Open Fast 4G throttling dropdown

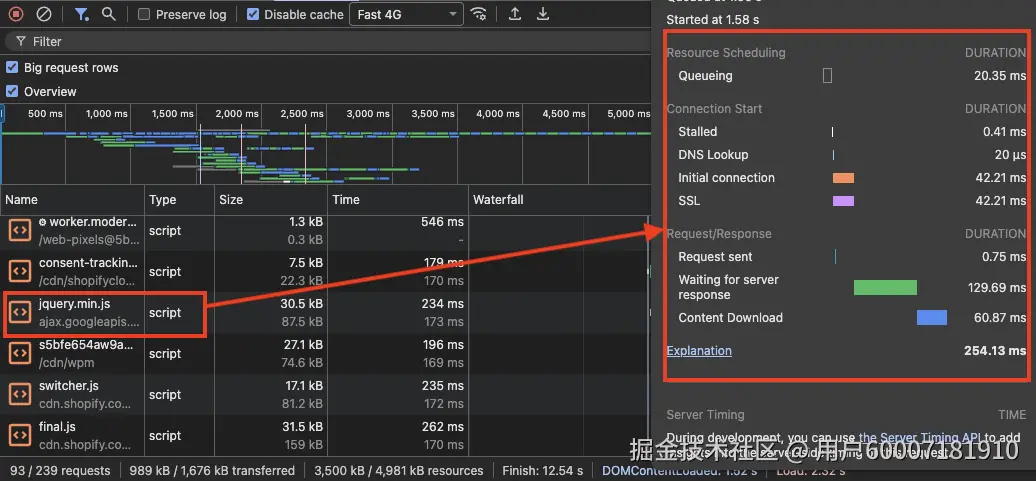(x=406, y=14)
